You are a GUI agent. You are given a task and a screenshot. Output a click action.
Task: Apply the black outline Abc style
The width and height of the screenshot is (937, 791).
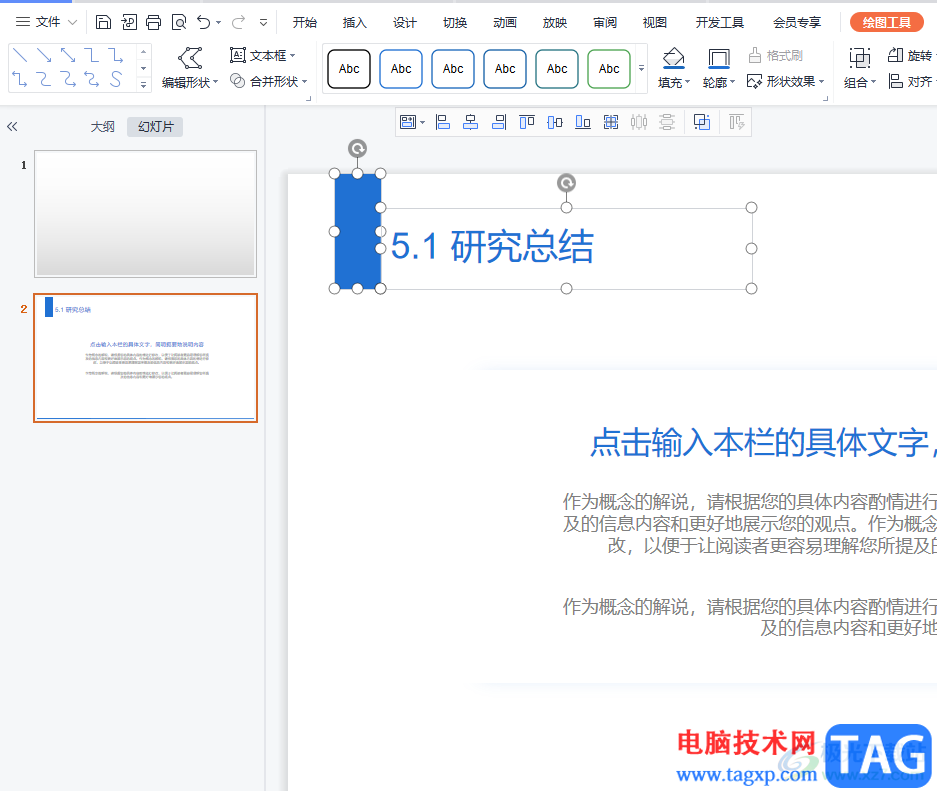pos(349,69)
